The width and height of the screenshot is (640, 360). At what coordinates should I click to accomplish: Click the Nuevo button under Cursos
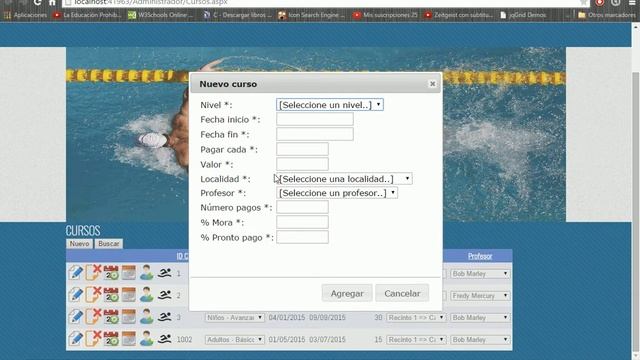click(x=79, y=244)
